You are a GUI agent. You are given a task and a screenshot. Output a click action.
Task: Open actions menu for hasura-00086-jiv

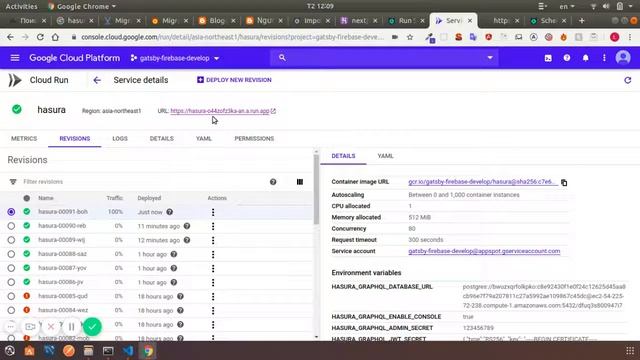pyautogui.click(x=213, y=282)
